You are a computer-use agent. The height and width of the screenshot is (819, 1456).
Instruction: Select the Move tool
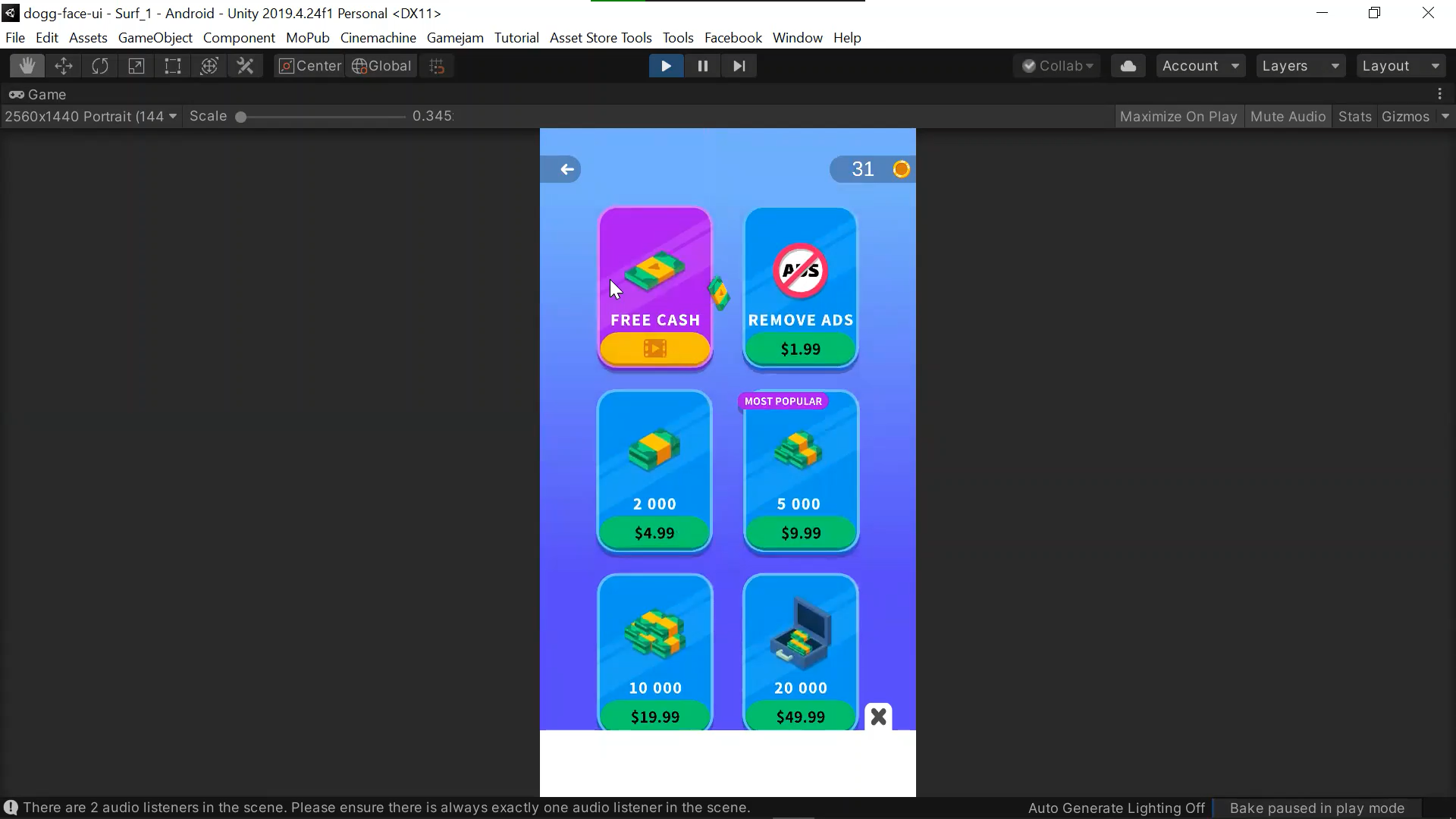[64, 66]
